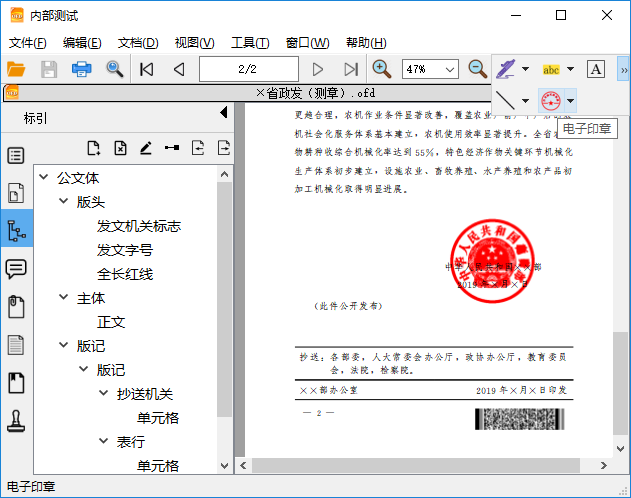631x498 pixels.
Task: Select 发文机关标志 in the tree
Action: (138, 226)
